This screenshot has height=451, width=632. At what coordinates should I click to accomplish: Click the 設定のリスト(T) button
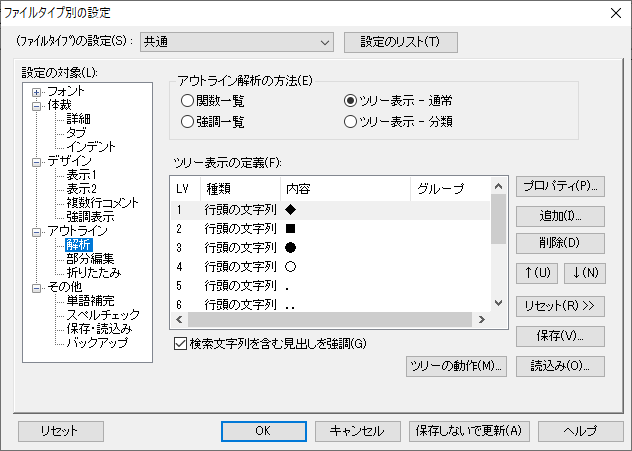[x=401, y=42]
